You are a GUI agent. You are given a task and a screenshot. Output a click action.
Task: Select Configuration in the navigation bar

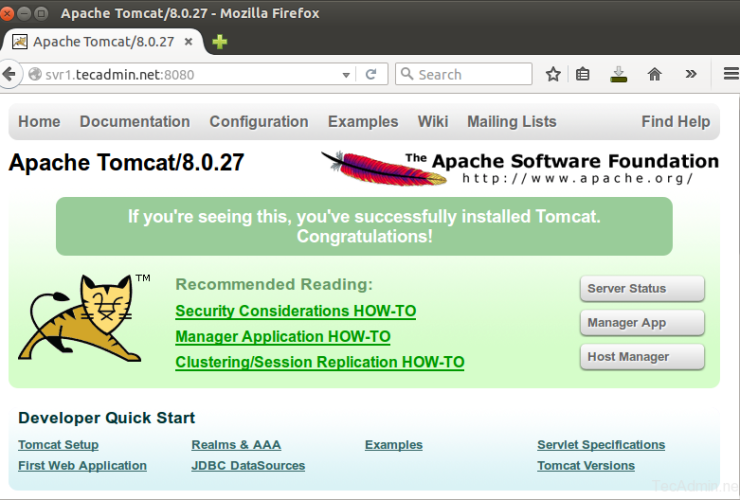click(258, 122)
